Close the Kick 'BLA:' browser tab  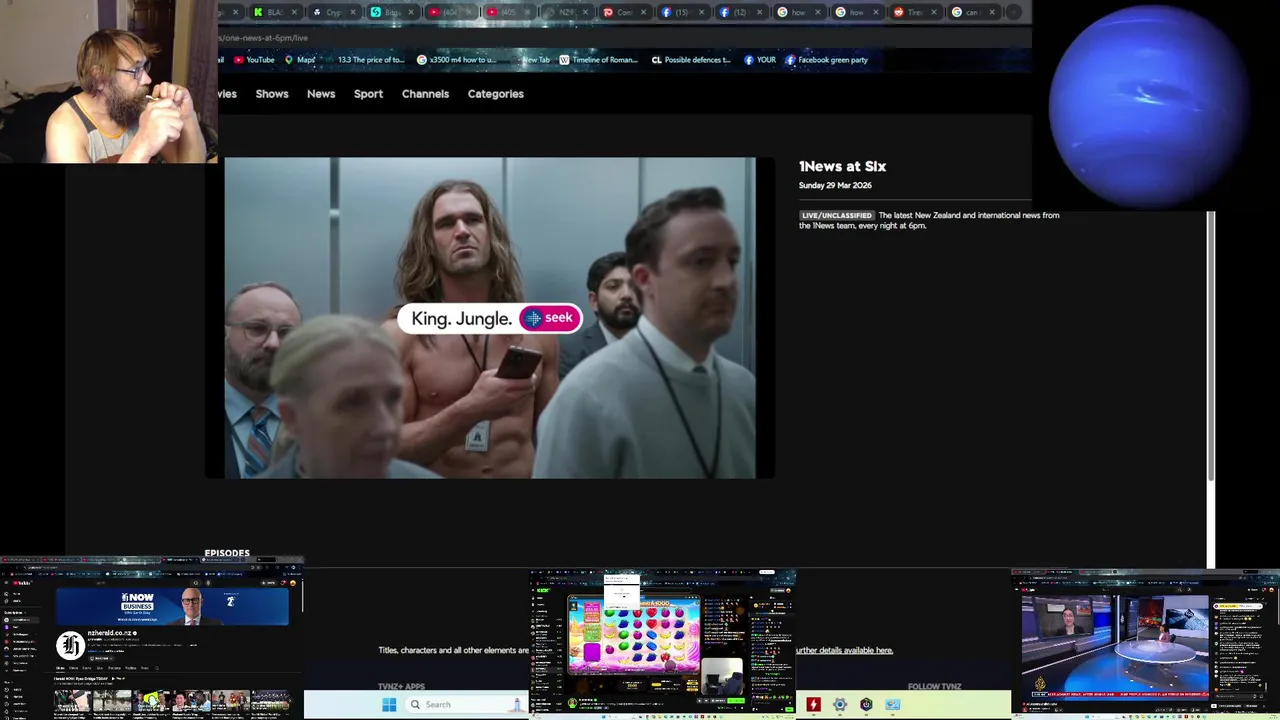(x=295, y=12)
